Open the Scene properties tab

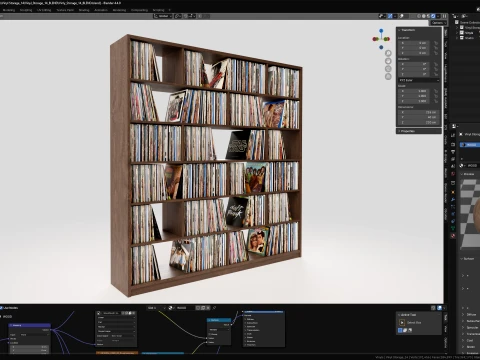coord(453,166)
